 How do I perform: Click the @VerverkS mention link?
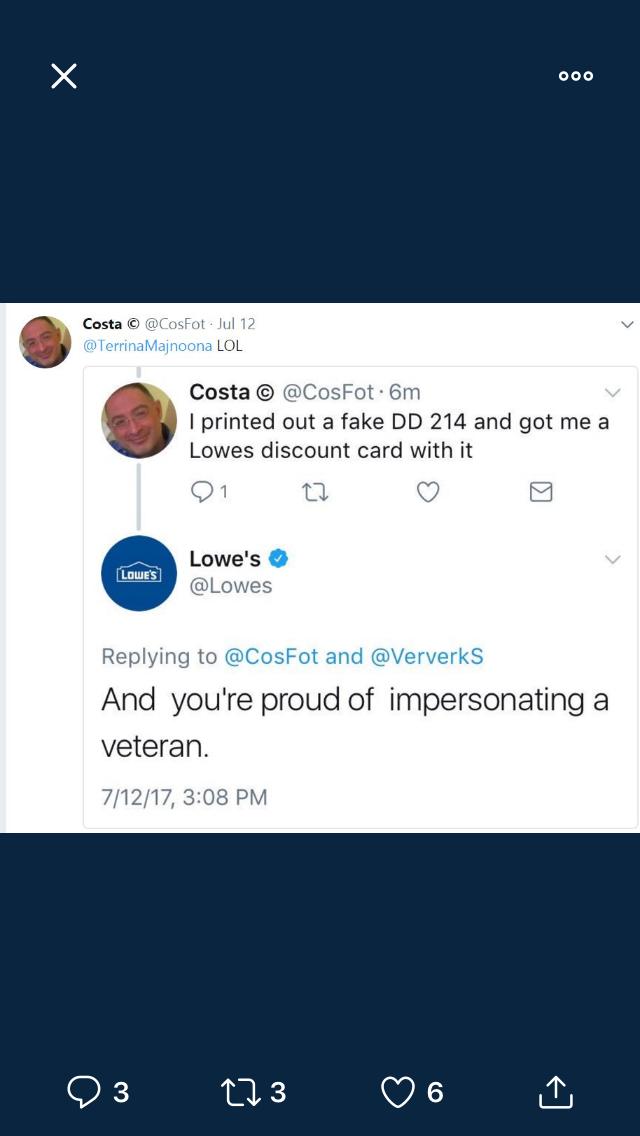click(x=427, y=656)
